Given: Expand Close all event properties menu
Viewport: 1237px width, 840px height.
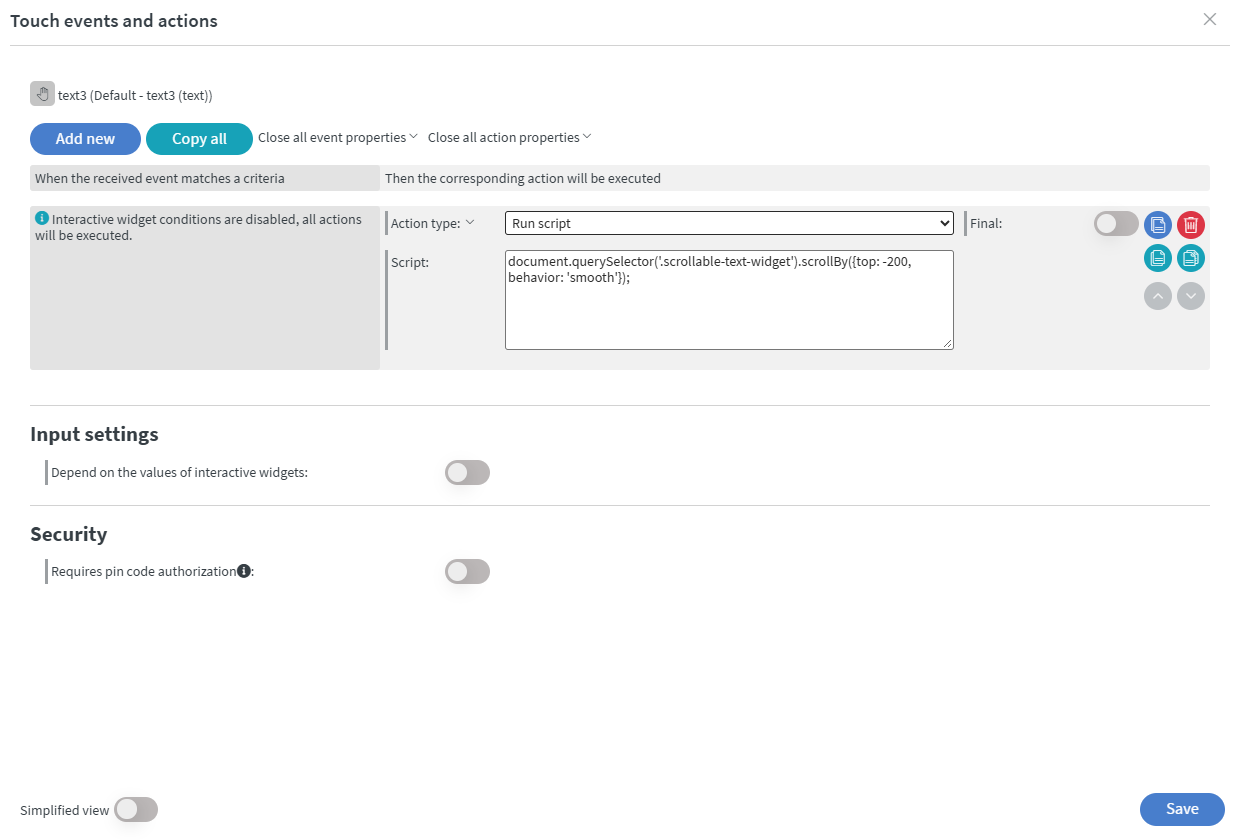Looking at the screenshot, I should [338, 137].
